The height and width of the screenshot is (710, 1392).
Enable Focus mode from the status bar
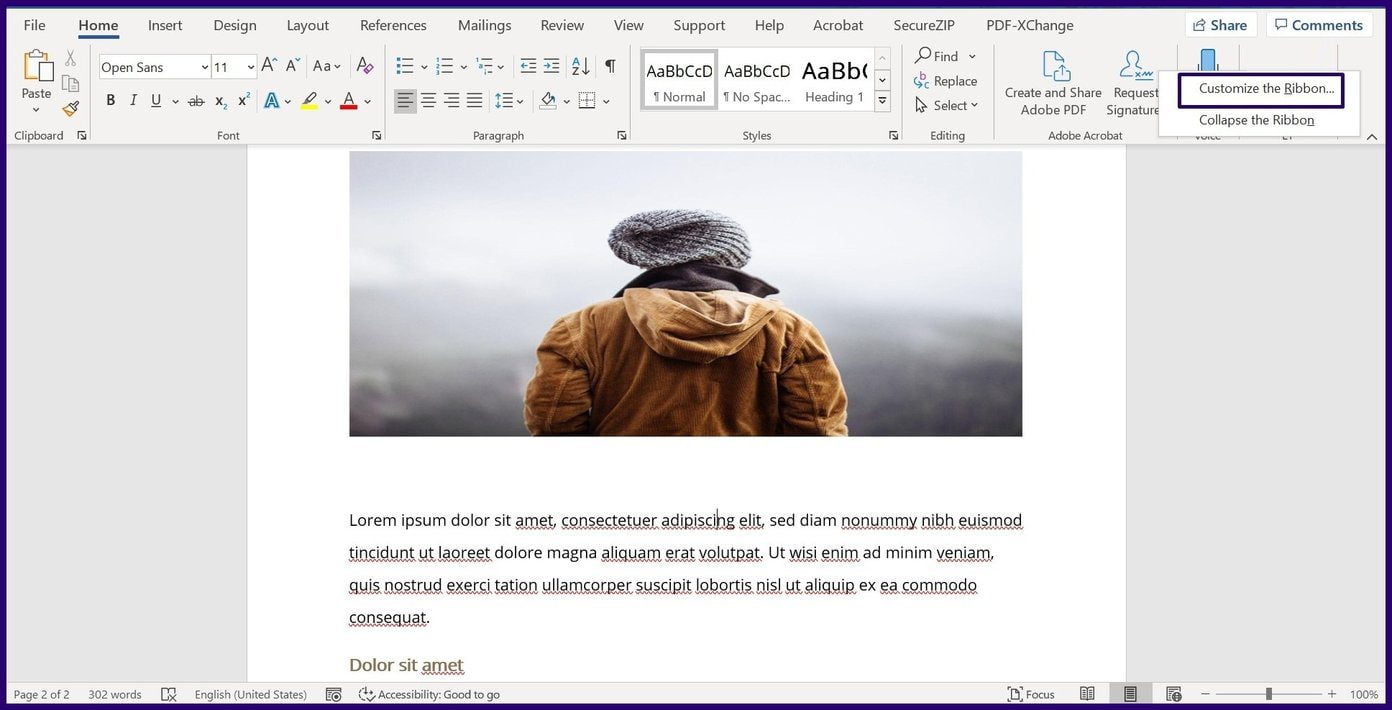click(1035, 694)
